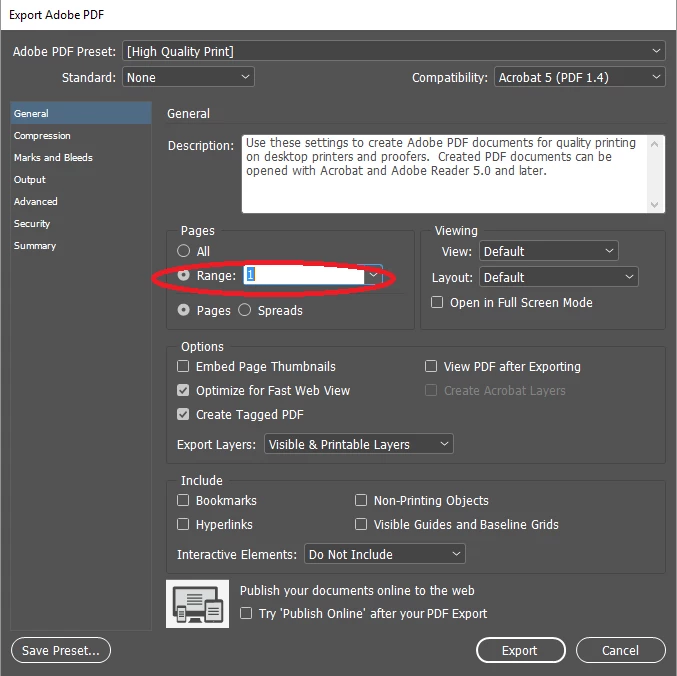
Task: Open the Compatibility dropdown
Action: 579,77
